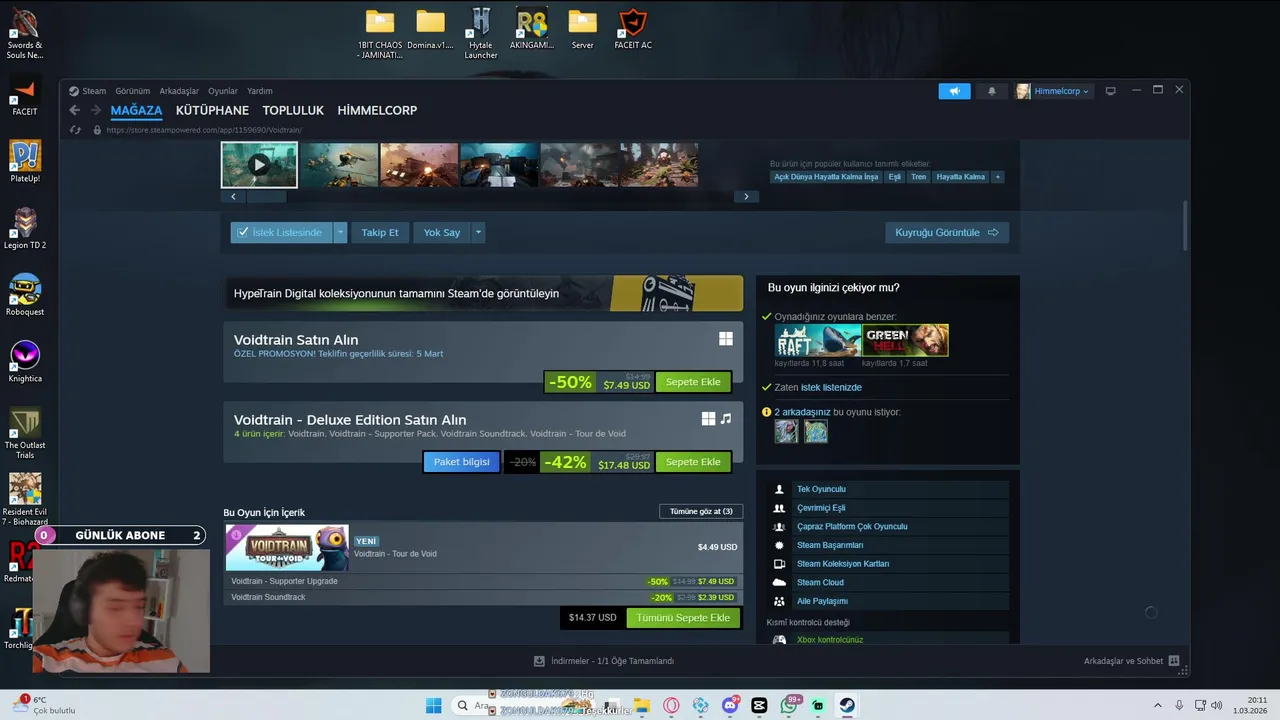The image size is (1280, 720).
Task: Open the Arkadaşlar menu
Action: click(179, 91)
